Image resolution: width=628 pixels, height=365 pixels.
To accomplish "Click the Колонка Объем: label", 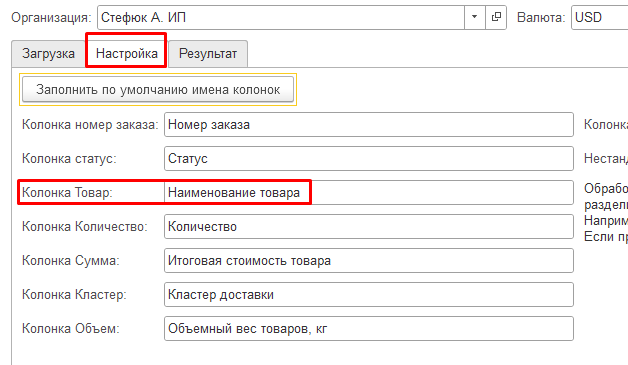I will (x=70, y=329).
